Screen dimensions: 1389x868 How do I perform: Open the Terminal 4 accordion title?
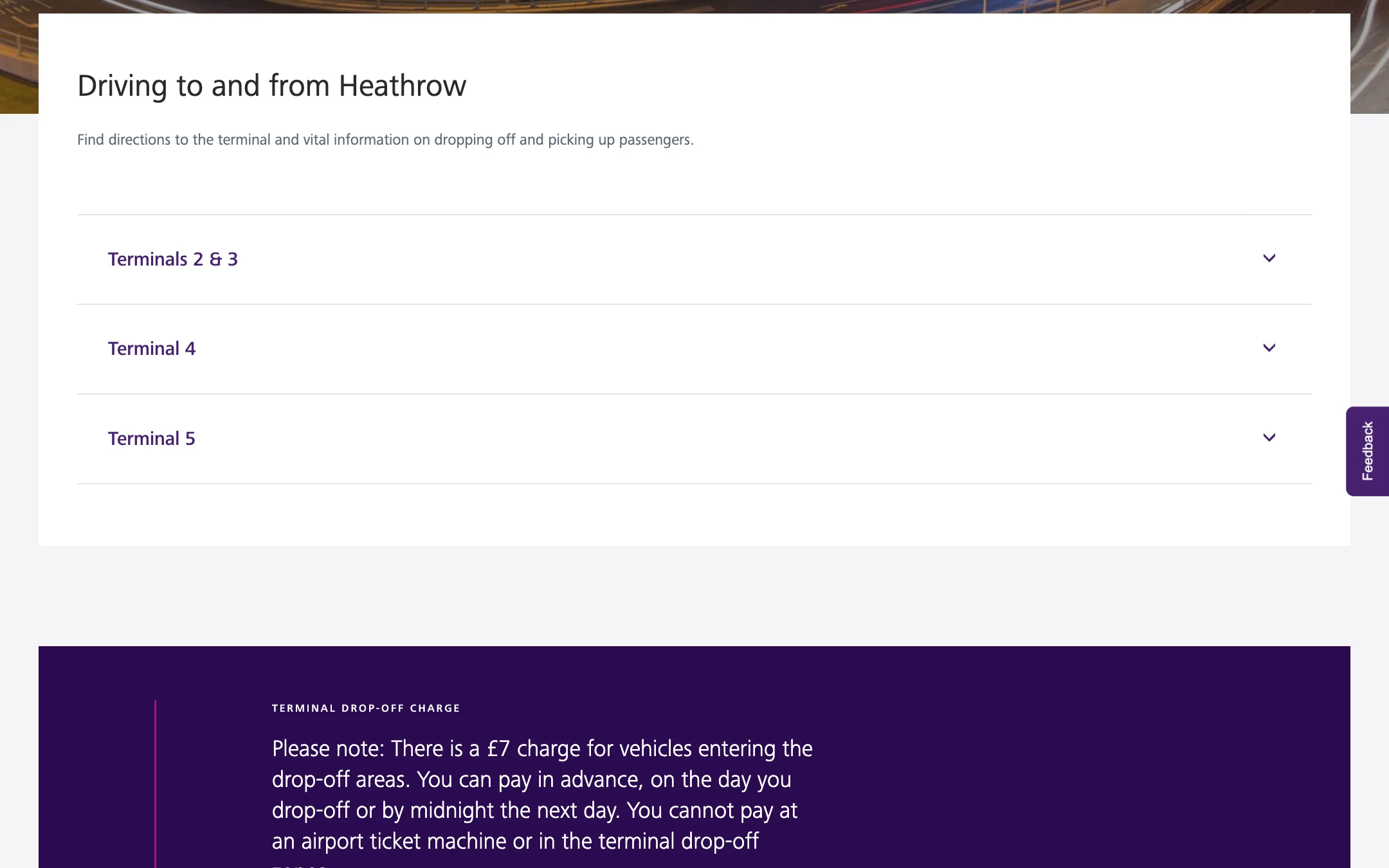pos(152,348)
